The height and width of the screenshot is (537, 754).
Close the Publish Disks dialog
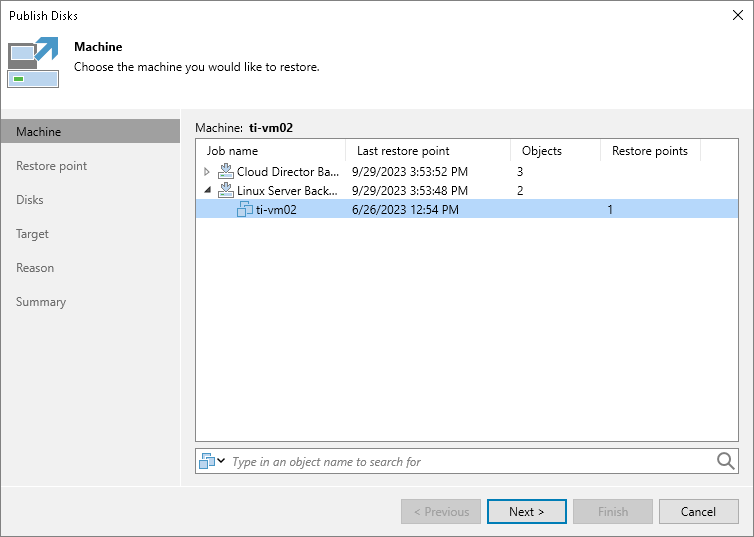[x=738, y=15]
